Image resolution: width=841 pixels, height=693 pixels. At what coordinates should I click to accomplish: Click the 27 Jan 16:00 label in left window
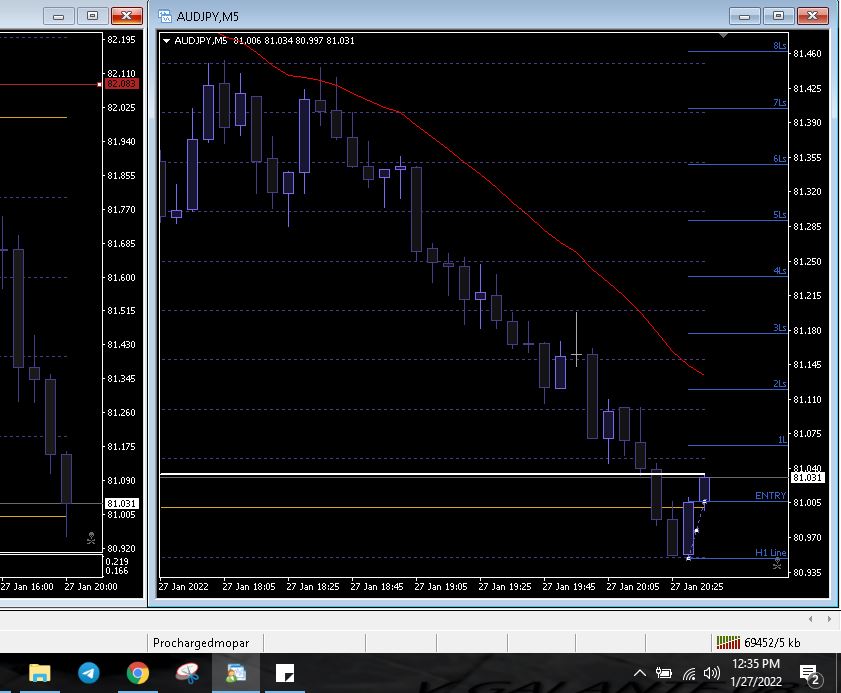tap(27, 586)
